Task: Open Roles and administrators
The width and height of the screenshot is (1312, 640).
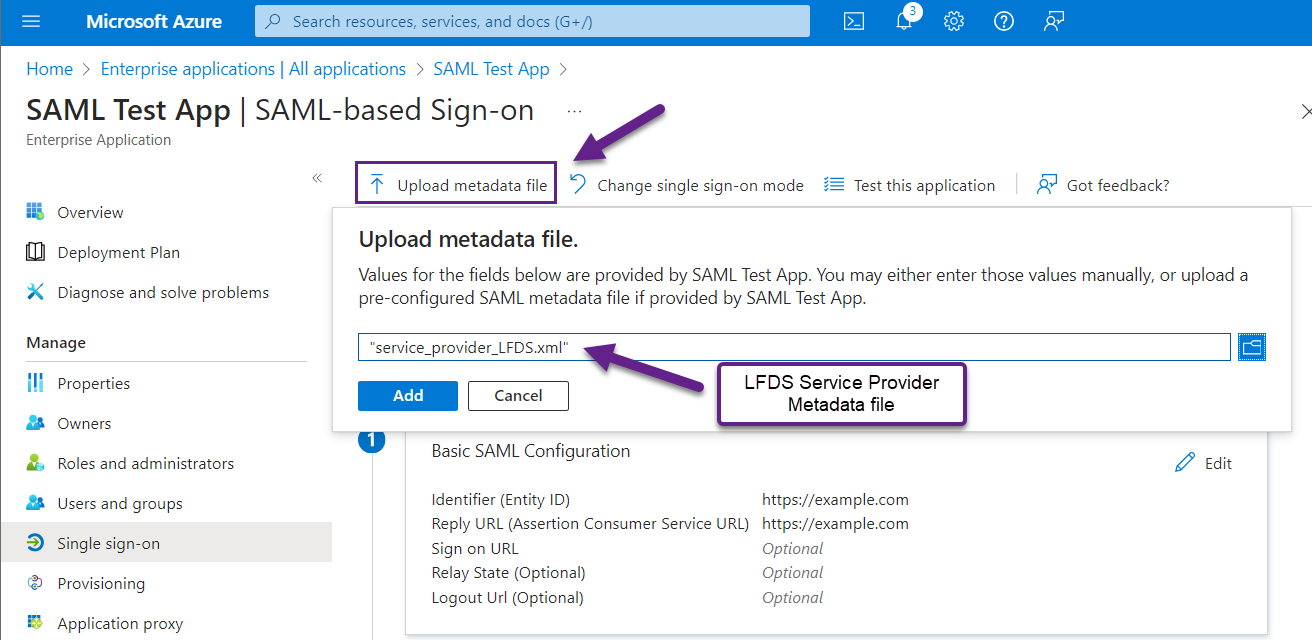Action: pos(145,464)
